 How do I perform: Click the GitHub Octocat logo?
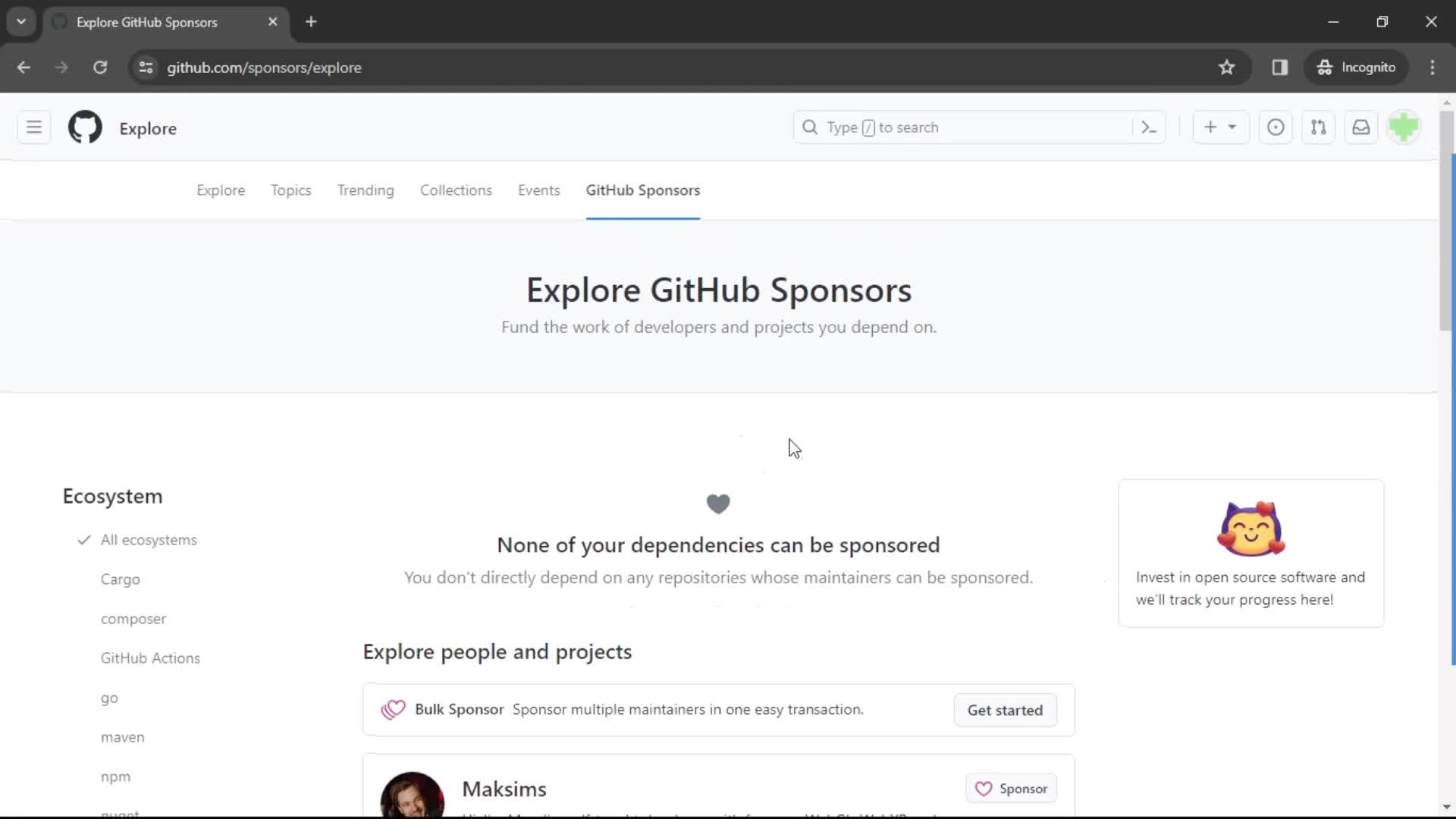tap(84, 127)
